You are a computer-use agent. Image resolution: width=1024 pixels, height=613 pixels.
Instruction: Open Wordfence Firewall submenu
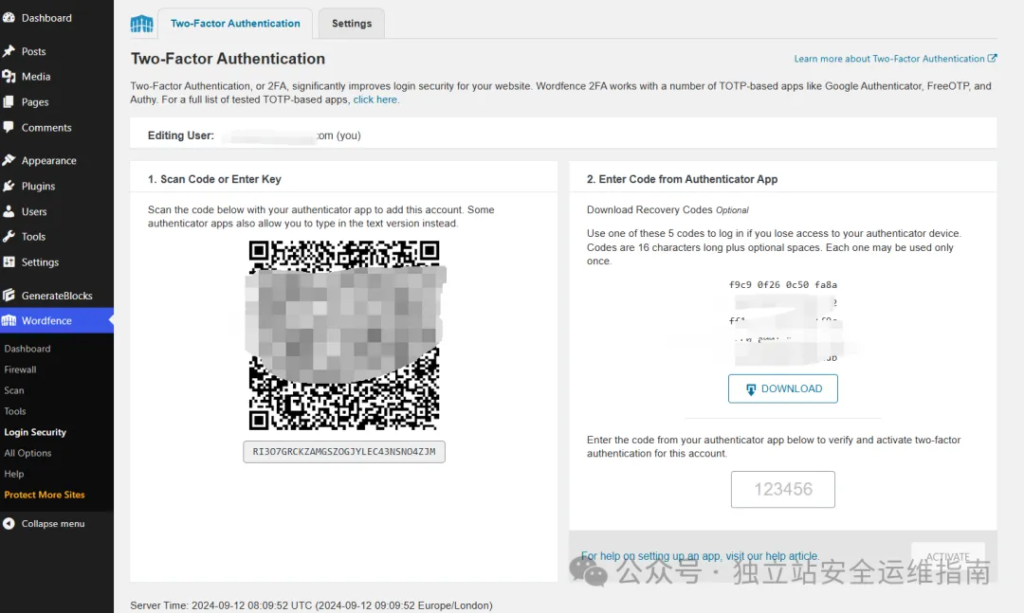[x=20, y=369]
